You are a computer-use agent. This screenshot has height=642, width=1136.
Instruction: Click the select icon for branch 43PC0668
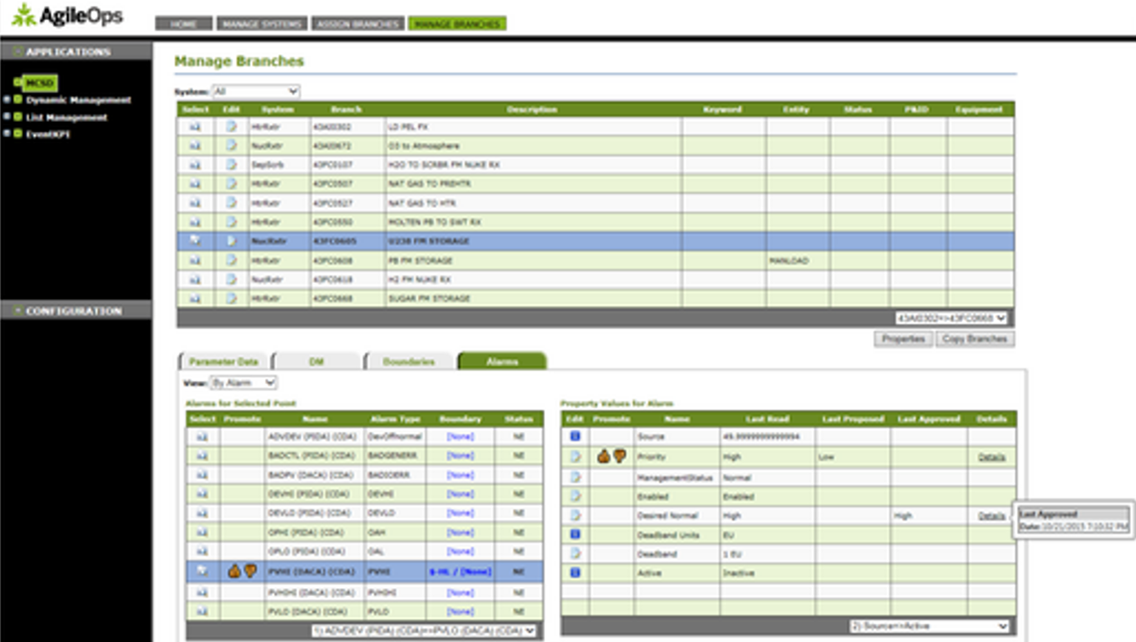tap(195, 298)
